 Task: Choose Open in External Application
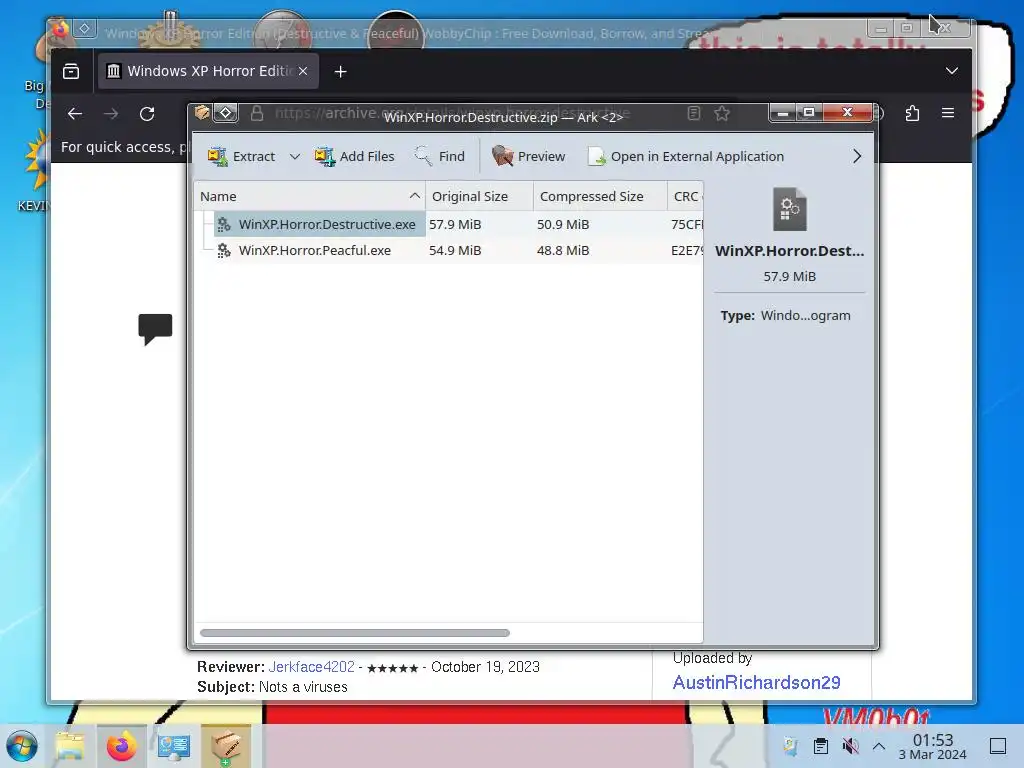[686, 157]
